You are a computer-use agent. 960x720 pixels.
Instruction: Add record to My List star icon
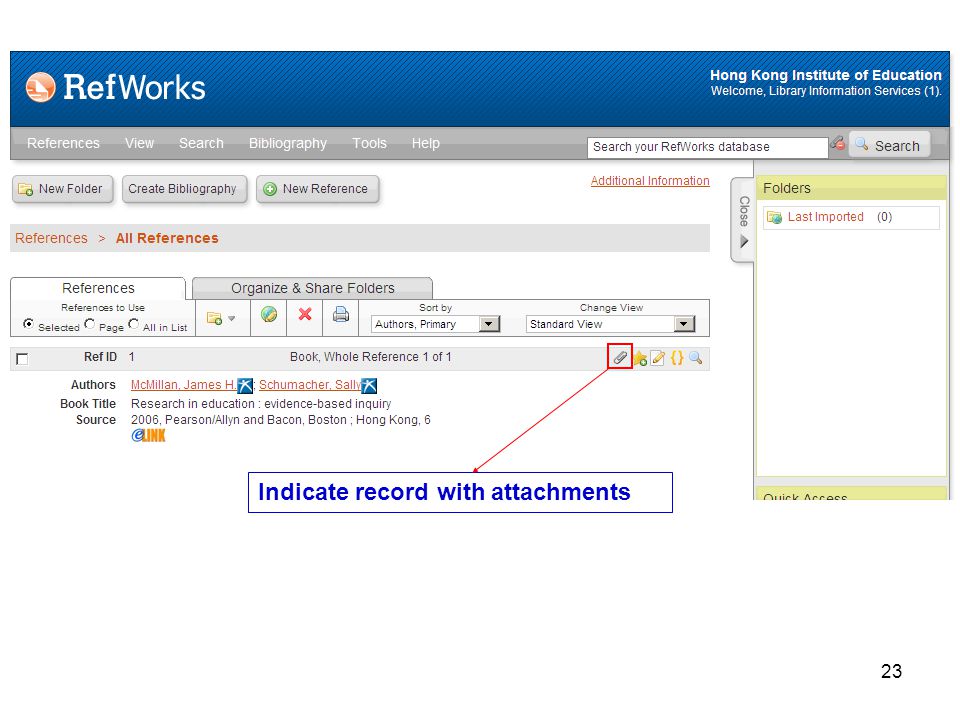[x=640, y=358]
